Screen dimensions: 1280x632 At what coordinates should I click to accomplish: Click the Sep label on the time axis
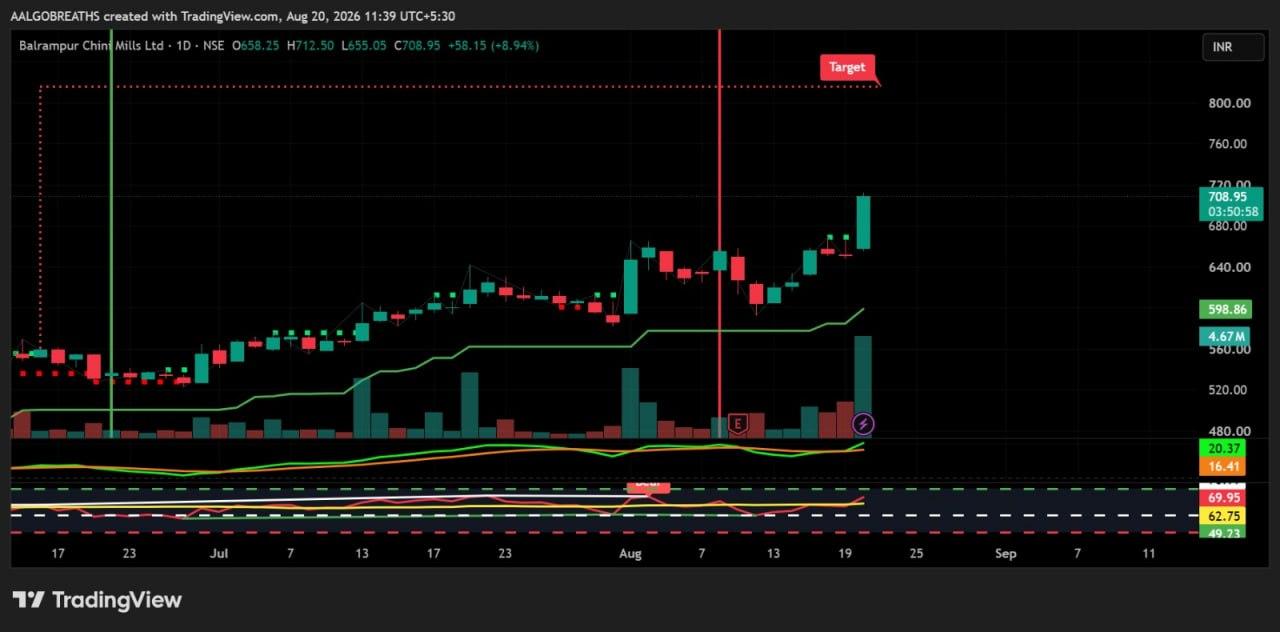pos(1006,553)
